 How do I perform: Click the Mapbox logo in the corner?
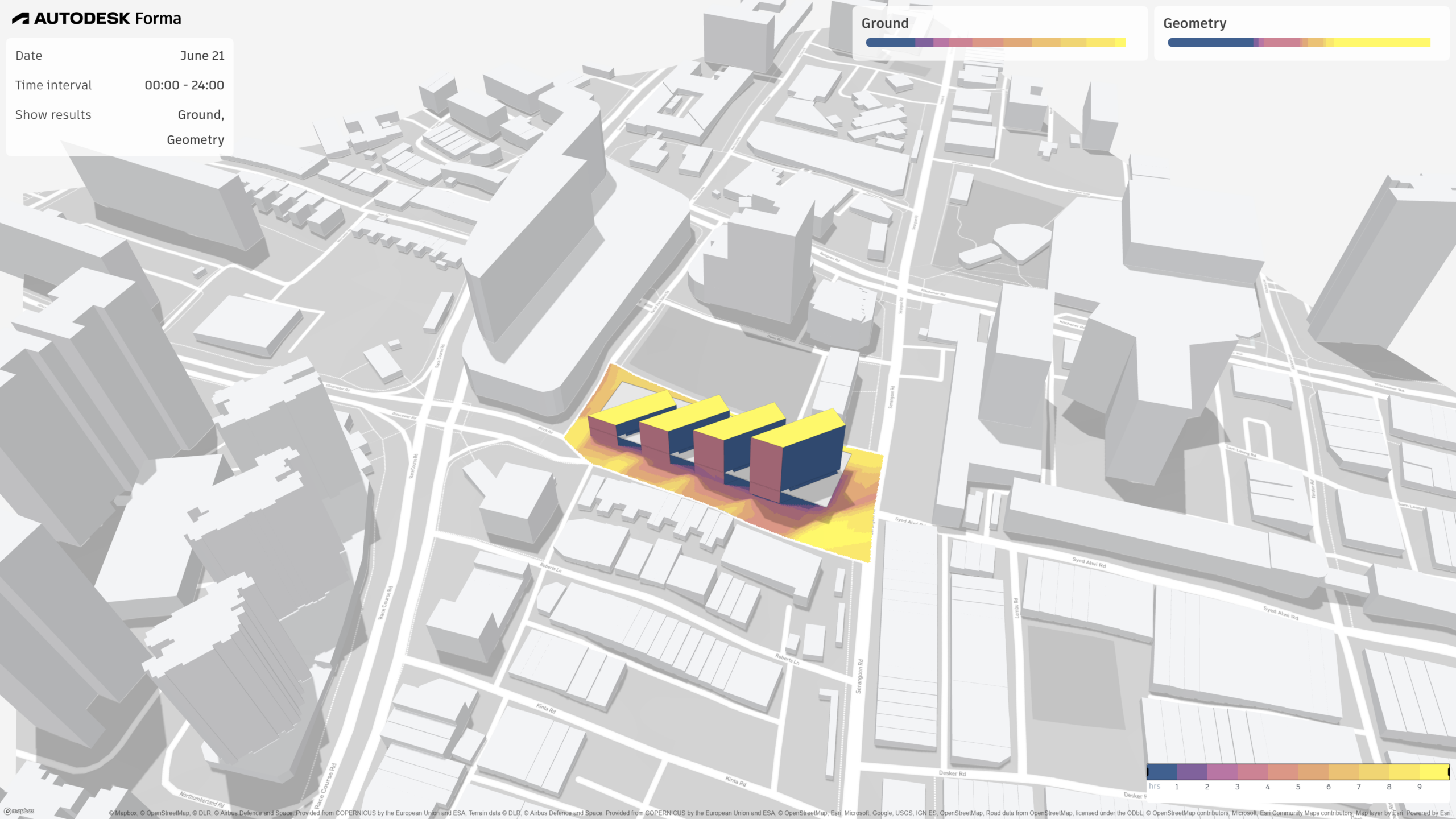pyautogui.click(x=19, y=811)
